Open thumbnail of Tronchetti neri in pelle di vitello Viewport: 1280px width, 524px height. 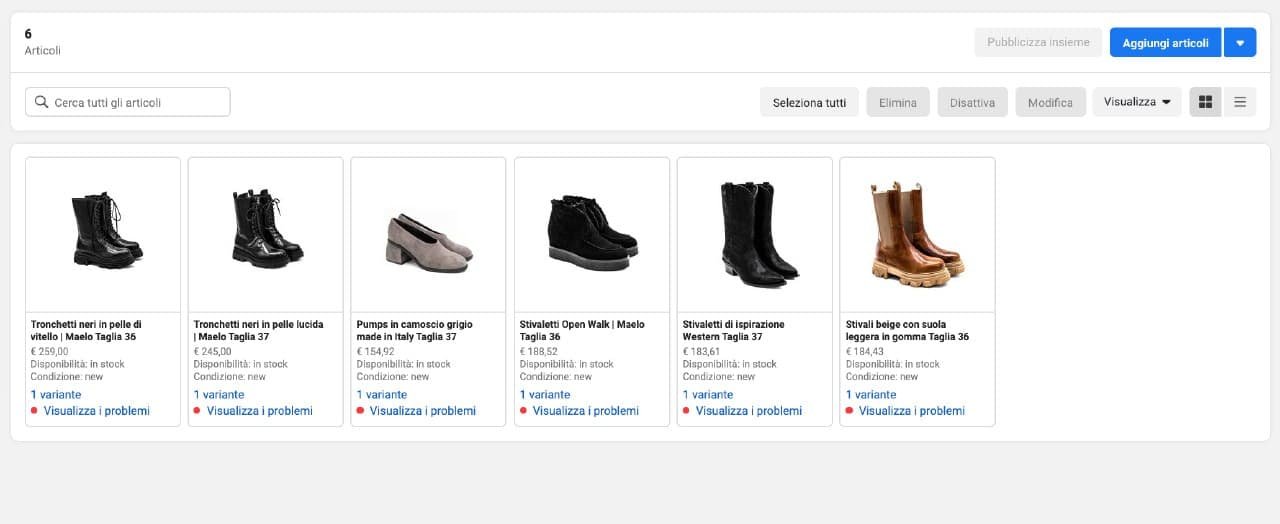pos(103,235)
